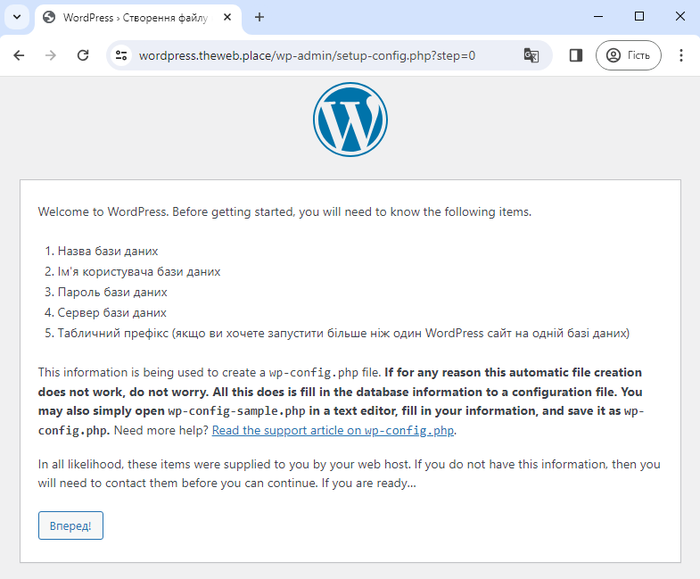Image resolution: width=700 pixels, height=579 pixels.
Task: Open the Гість profile button
Action: pos(628,55)
